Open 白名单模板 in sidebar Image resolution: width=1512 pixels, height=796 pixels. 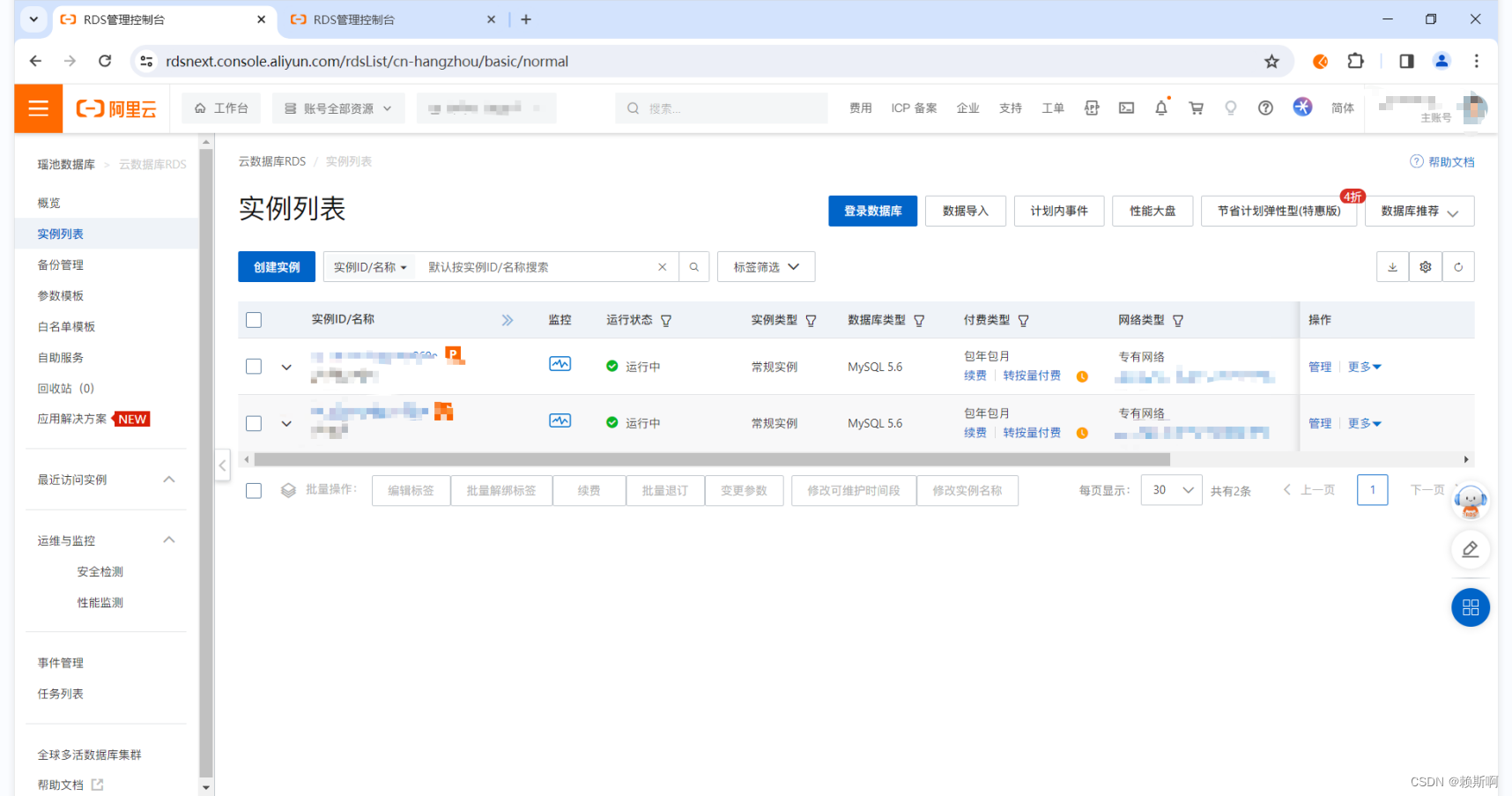(x=66, y=326)
